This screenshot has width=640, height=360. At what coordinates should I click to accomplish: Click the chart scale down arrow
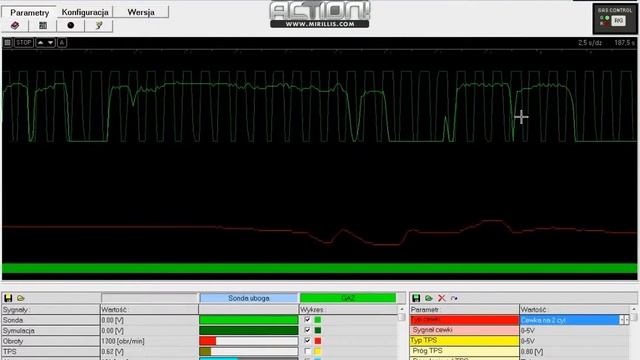tap(51, 42)
